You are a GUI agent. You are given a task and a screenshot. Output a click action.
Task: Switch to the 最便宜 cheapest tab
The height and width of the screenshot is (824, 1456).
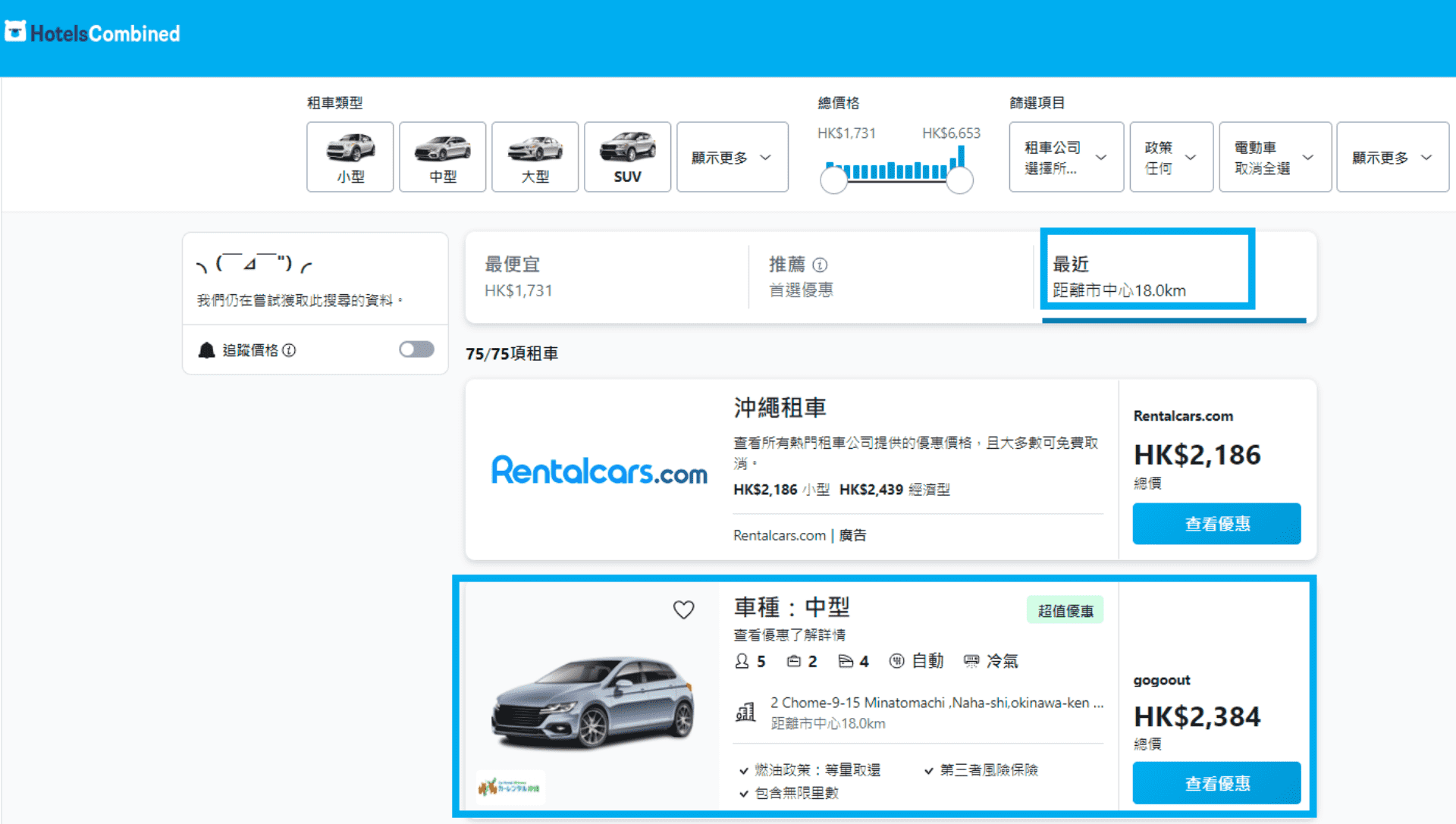point(607,277)
